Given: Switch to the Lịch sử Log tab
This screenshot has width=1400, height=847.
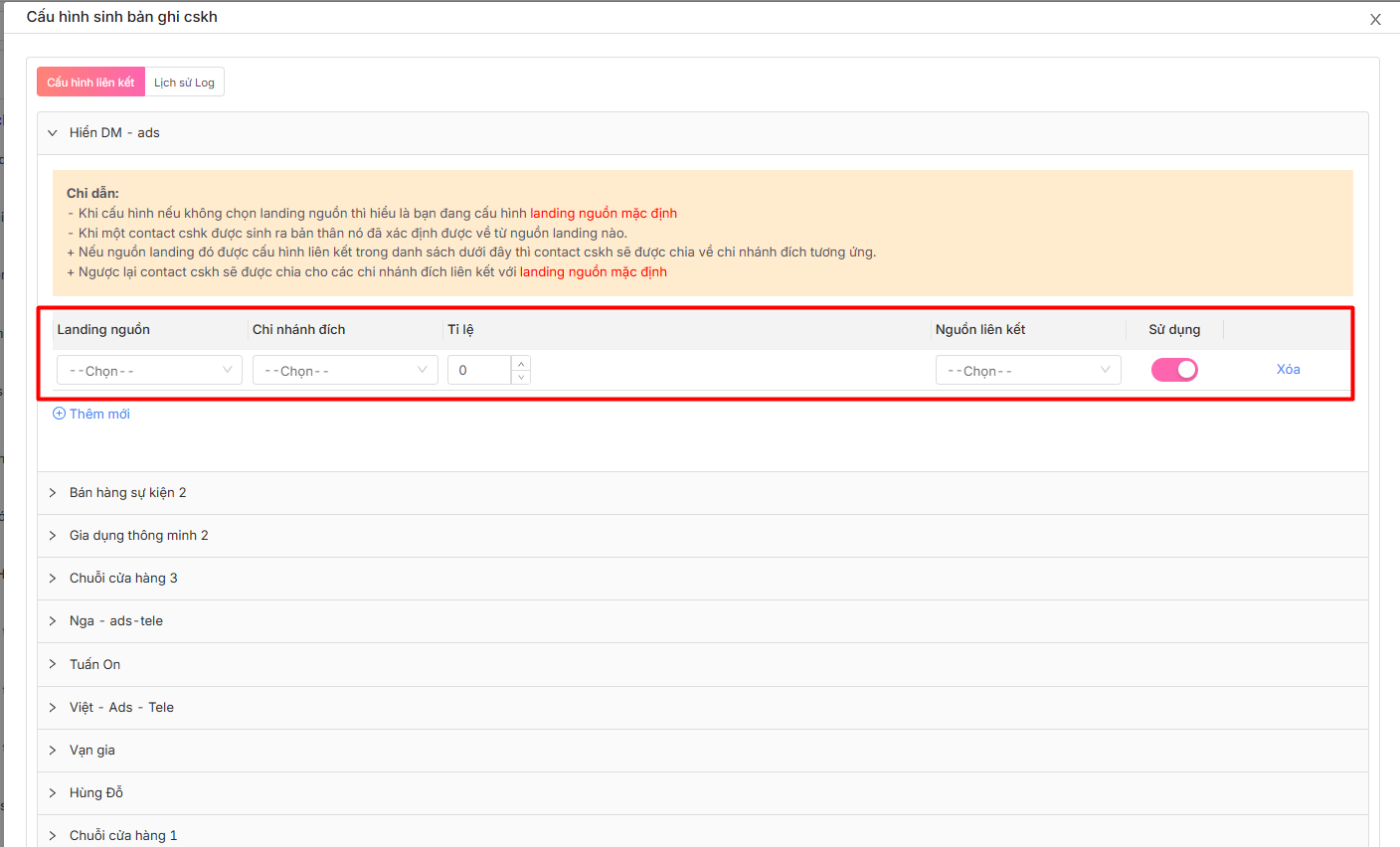Looking at the screenshot, I should (x=184, y=83).
